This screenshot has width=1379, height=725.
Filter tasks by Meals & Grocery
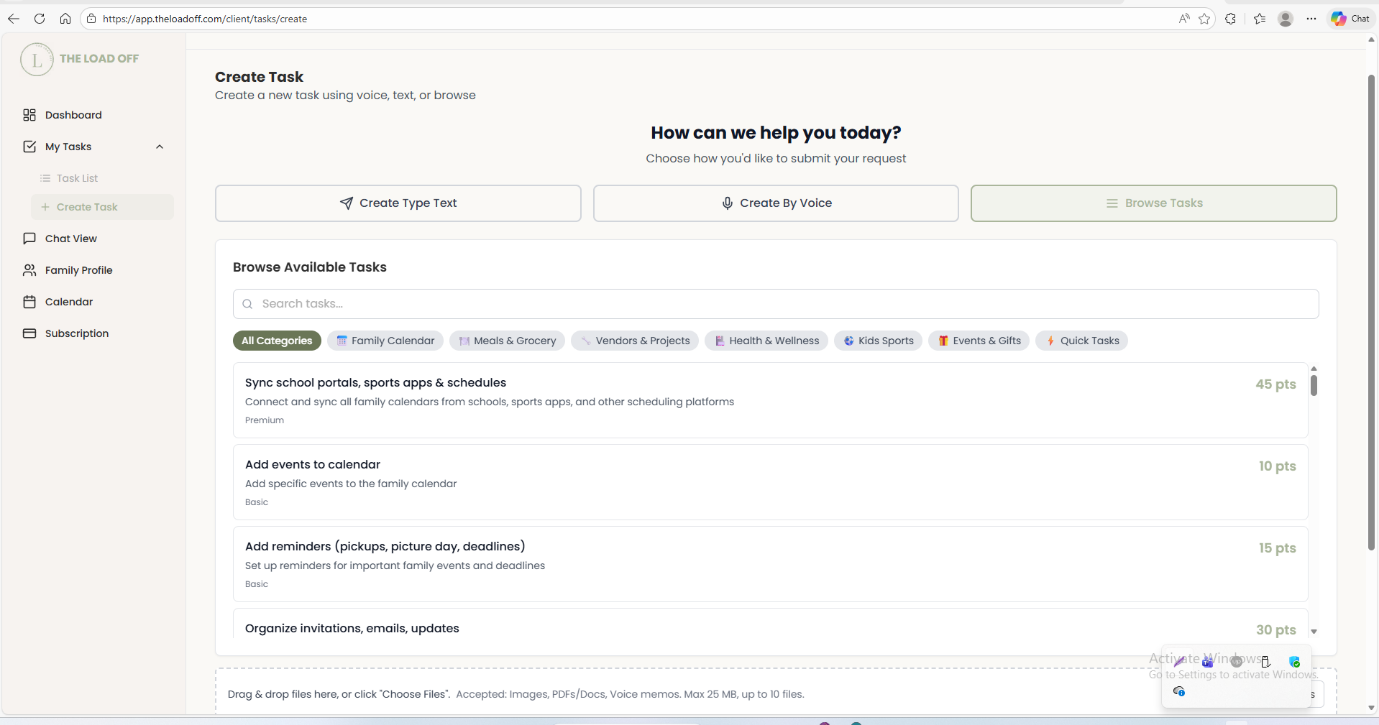tap(507, 341)
